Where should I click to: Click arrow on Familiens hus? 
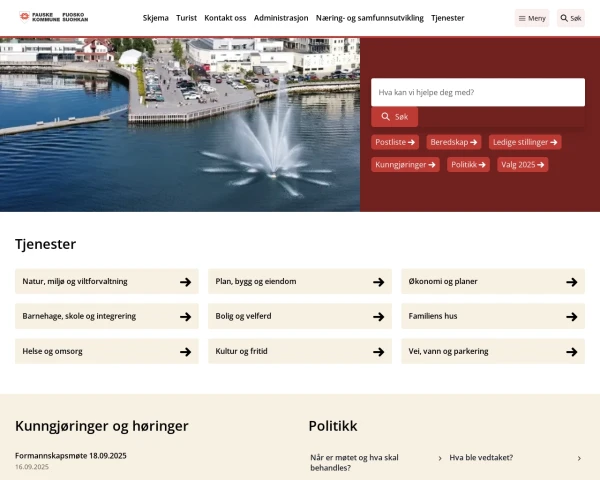pyautogui.click(x=571, y=317)
